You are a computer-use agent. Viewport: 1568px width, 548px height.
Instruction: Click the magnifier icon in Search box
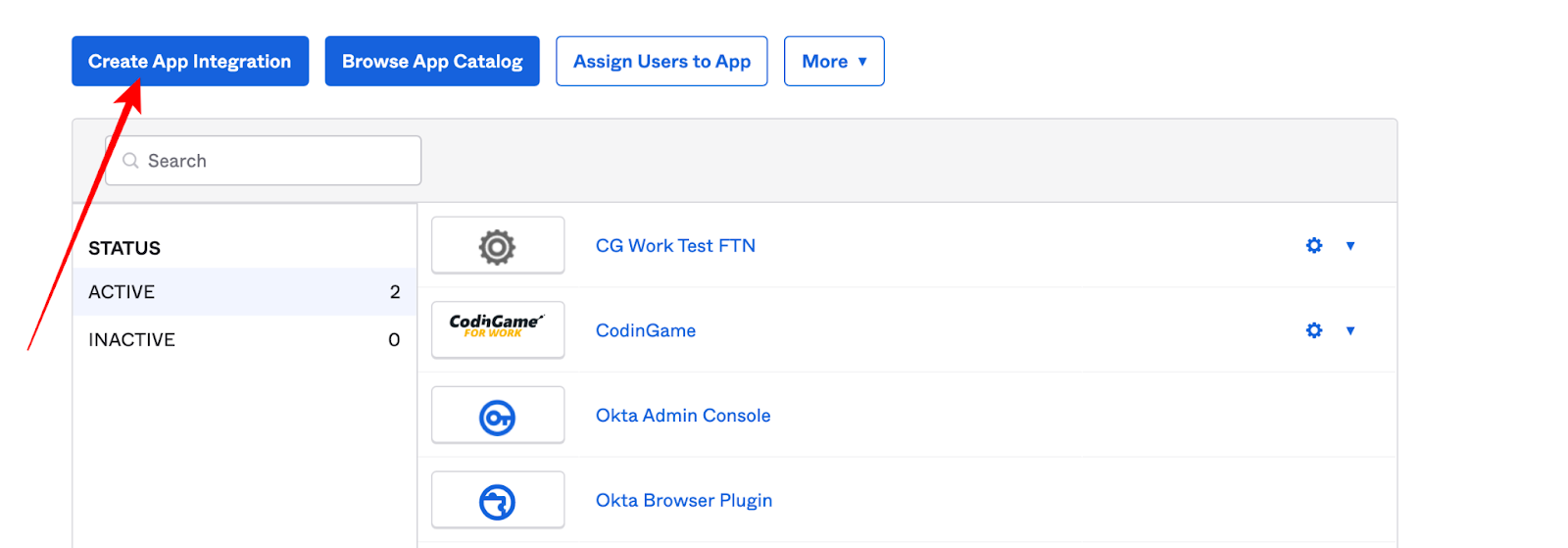[130, 161]
